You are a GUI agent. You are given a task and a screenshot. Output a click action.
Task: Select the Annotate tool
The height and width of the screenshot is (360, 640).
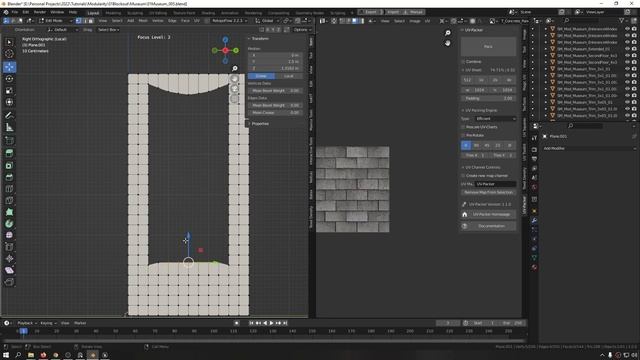[x=9, y=116]
